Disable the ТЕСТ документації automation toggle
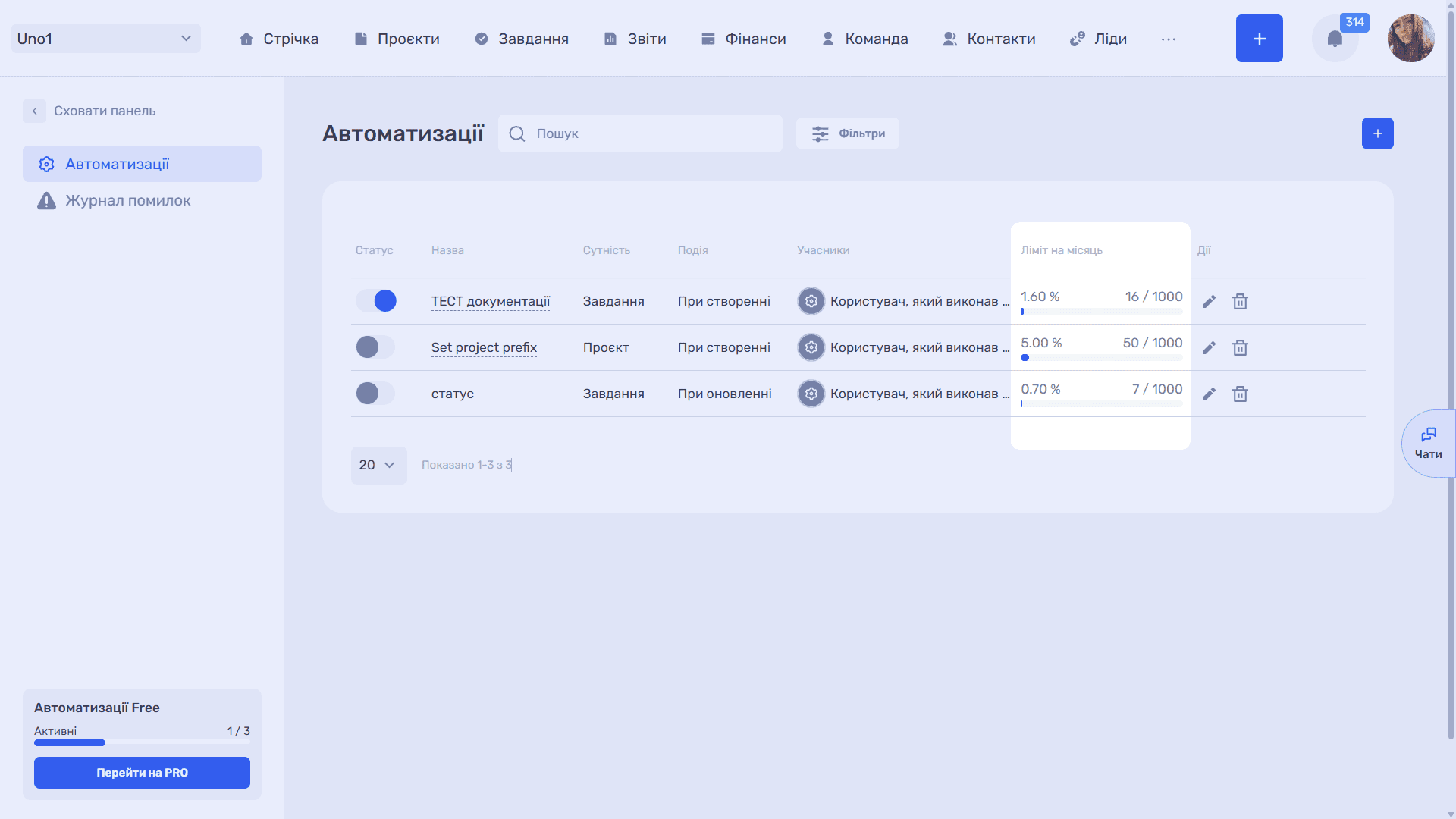This screenshot has width=1456, height=819. pyautogui.click(x=375, y=301)
